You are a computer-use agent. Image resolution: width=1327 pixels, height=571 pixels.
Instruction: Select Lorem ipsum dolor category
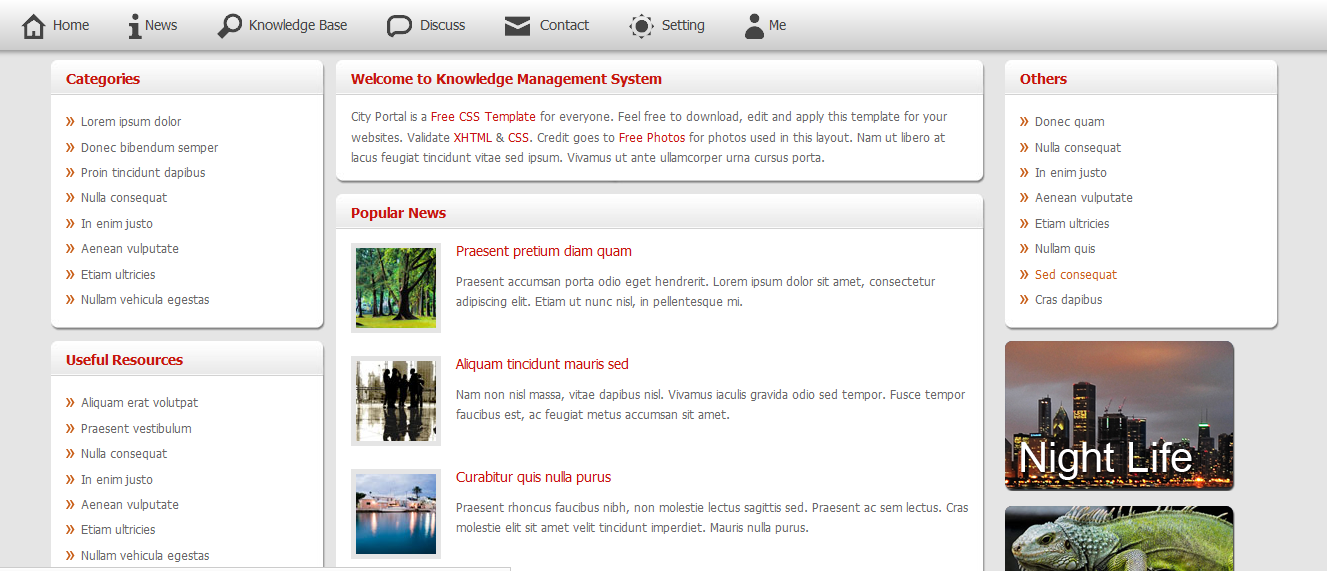(131, 122)
